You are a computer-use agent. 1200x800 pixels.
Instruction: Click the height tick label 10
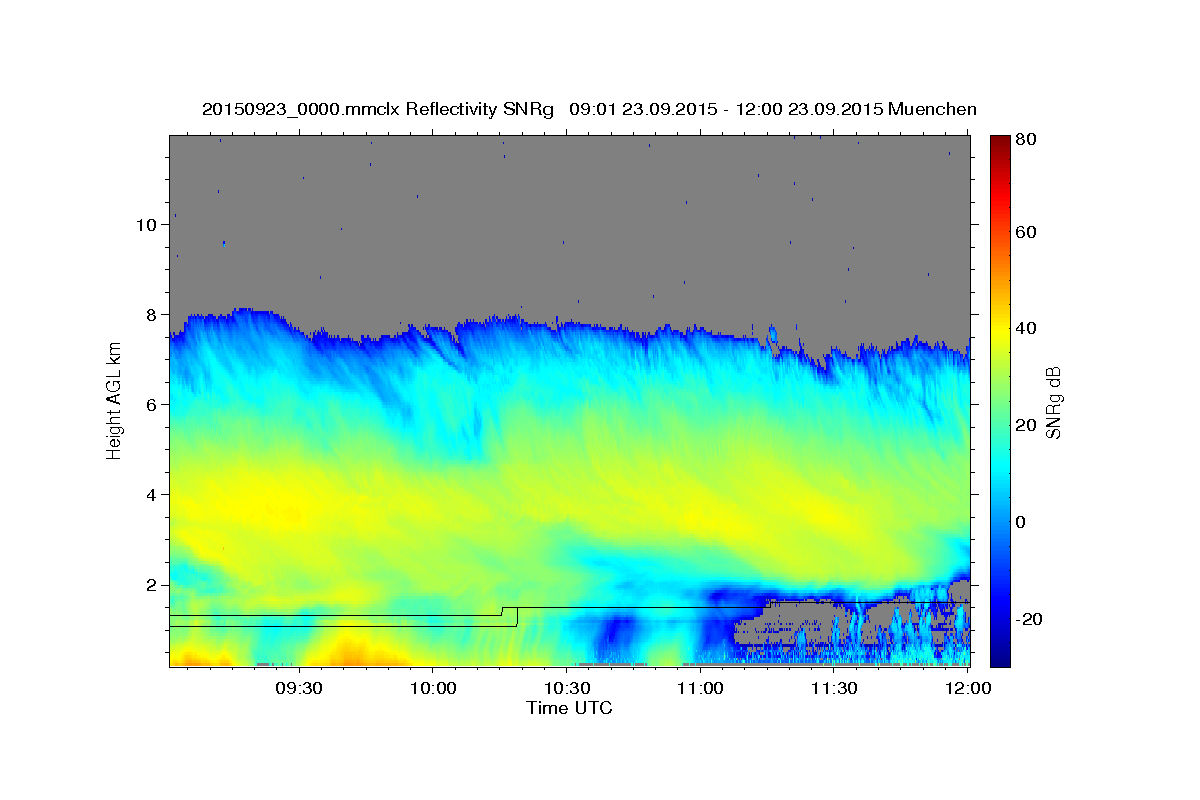click(145, 224)
